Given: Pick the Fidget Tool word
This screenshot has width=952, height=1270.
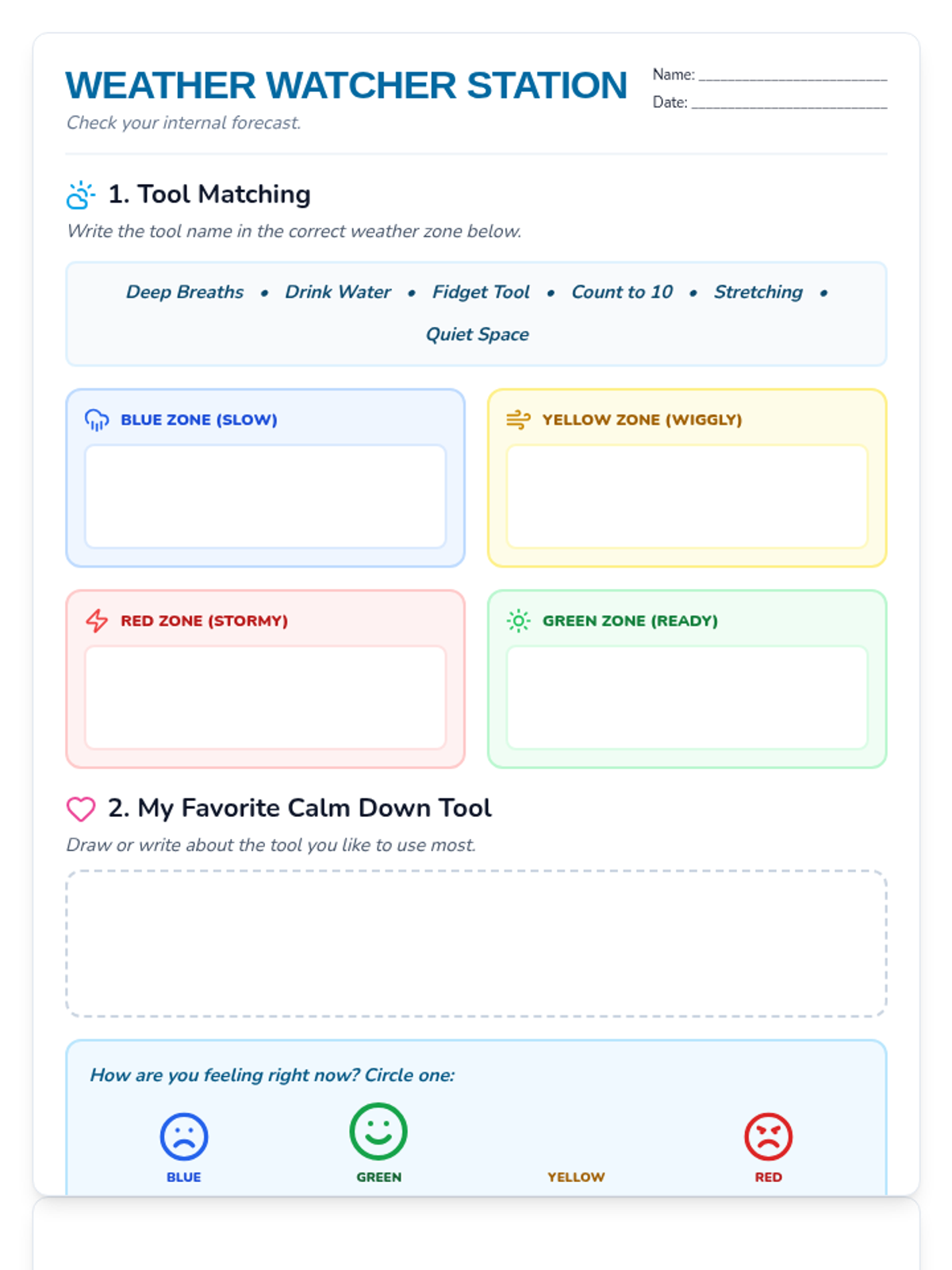Looking at the screenshot, I should click(481, 292).
